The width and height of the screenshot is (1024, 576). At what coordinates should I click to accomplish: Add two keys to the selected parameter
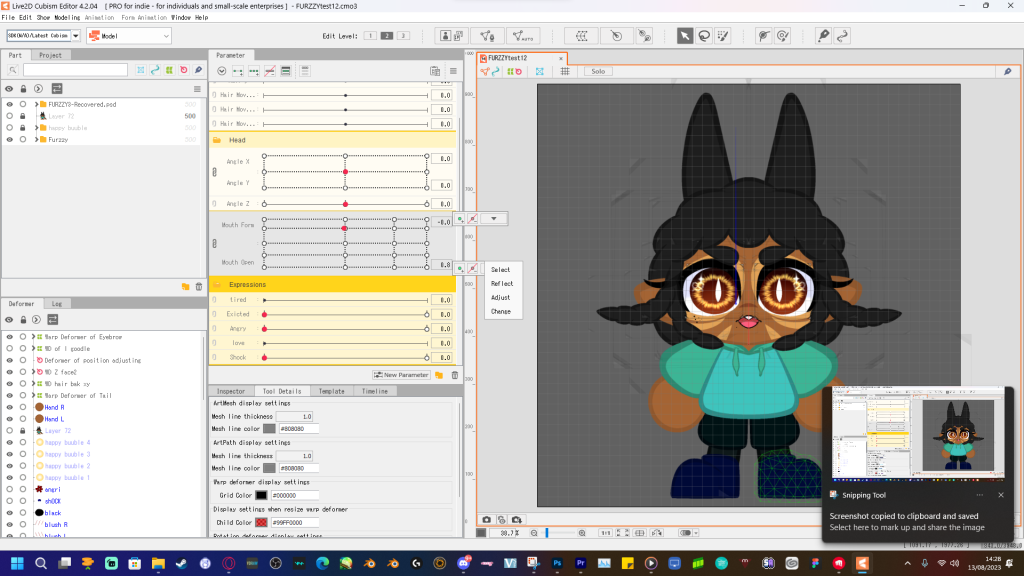click(238, 71)
